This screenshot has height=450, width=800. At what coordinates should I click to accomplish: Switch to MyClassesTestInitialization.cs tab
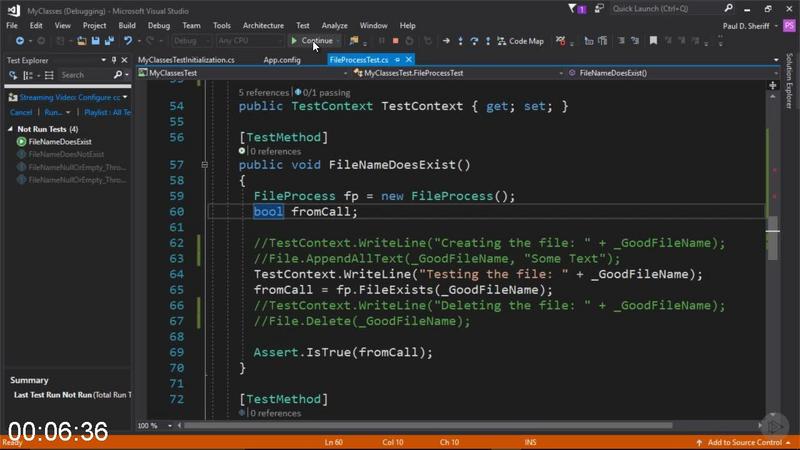186,60
